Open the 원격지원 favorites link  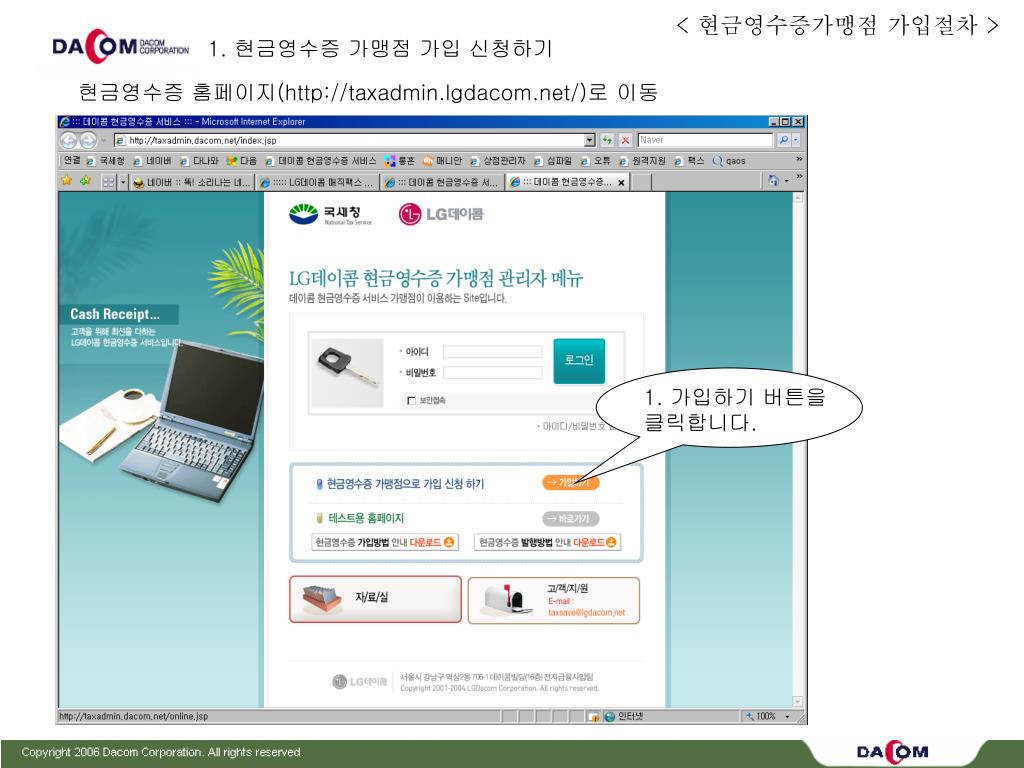tap(643, 161)
